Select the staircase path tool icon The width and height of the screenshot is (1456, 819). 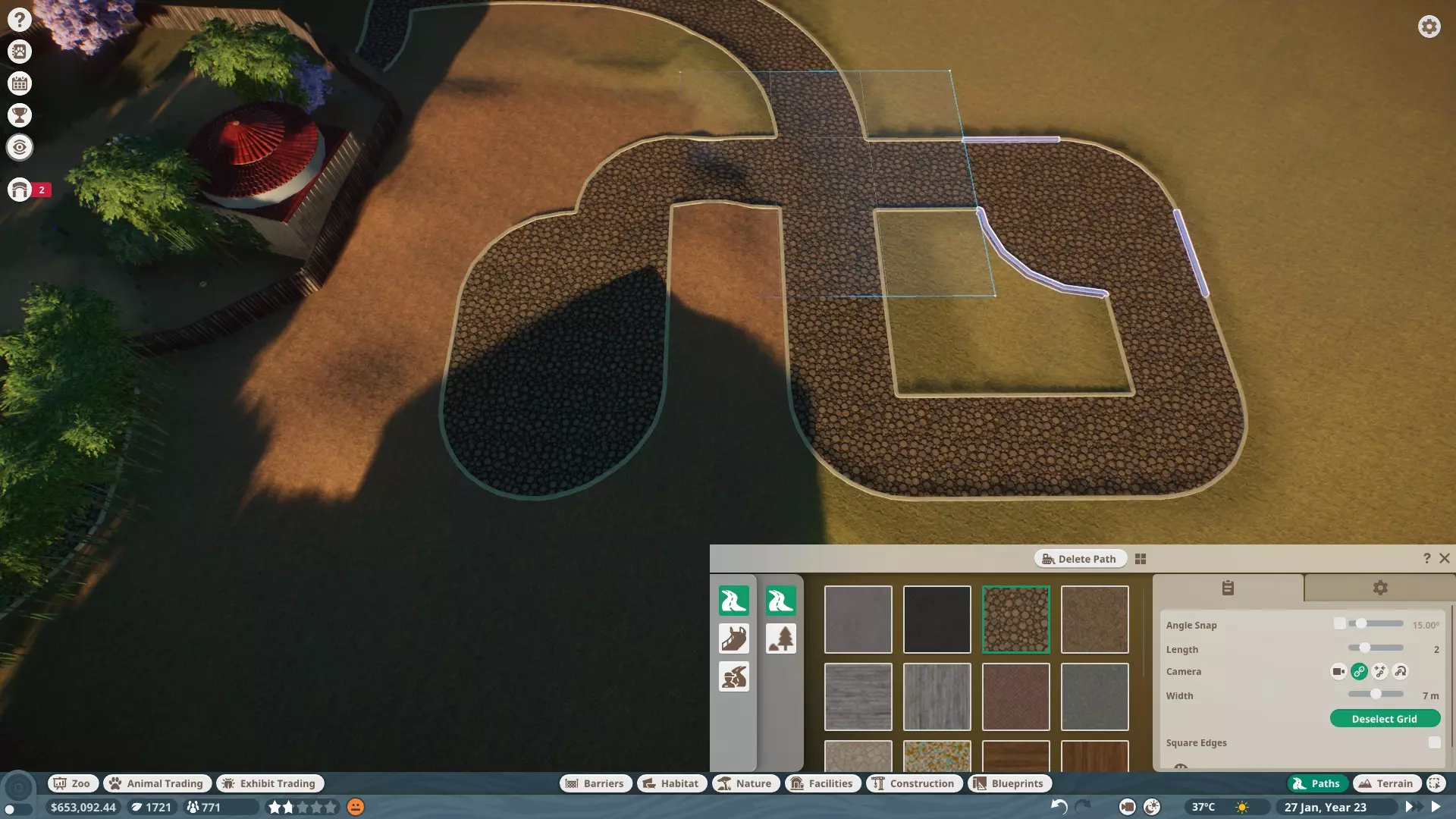pos(733,639)
